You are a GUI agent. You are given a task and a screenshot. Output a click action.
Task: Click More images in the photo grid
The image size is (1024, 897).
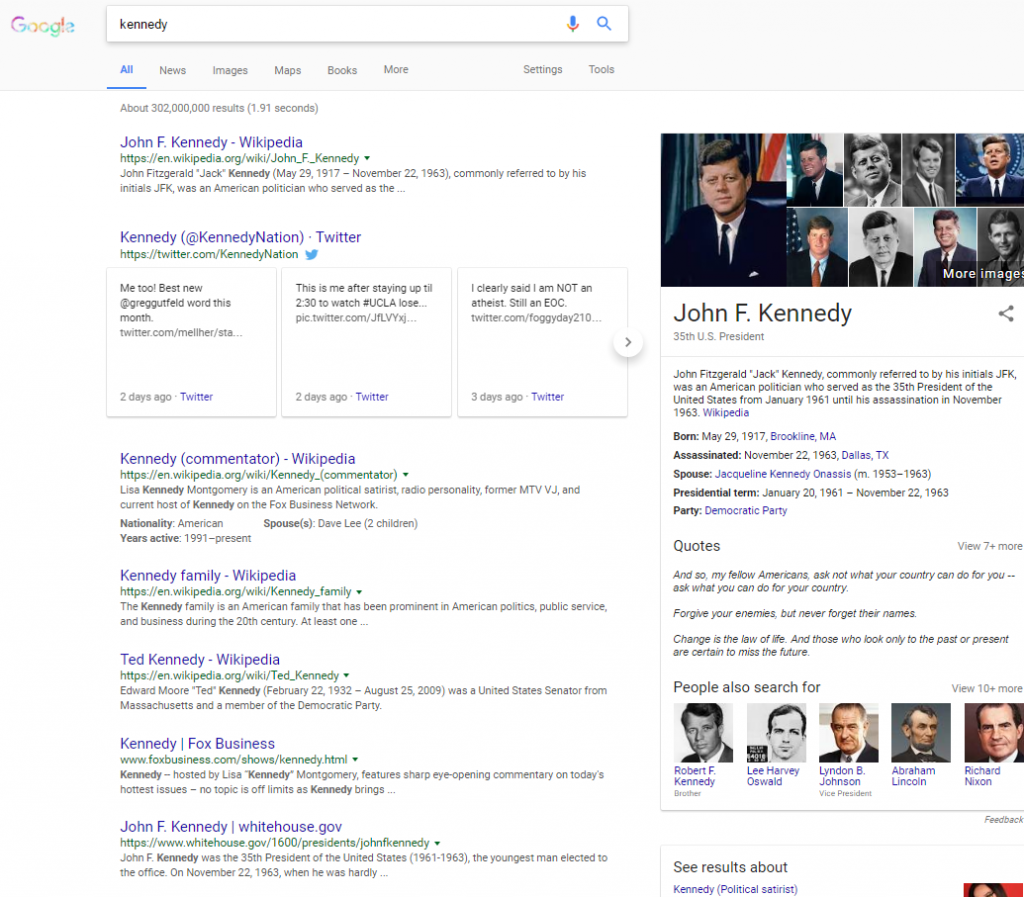click(x=983, y=274)
